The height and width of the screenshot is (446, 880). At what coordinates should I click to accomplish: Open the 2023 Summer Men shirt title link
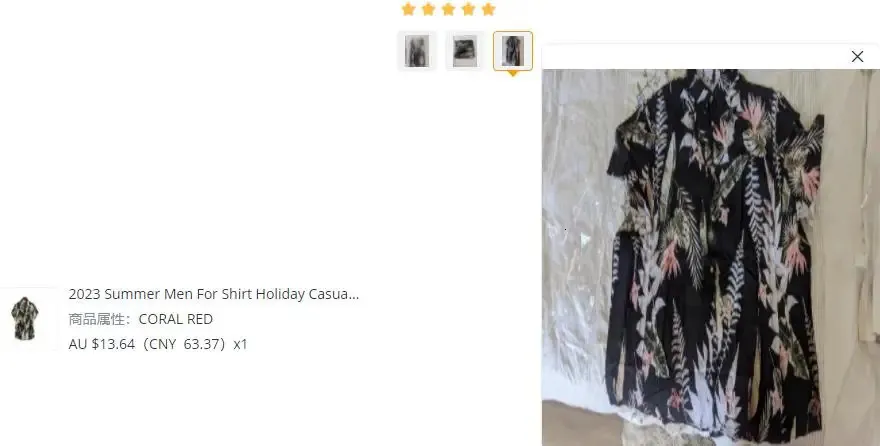[214, 294]
